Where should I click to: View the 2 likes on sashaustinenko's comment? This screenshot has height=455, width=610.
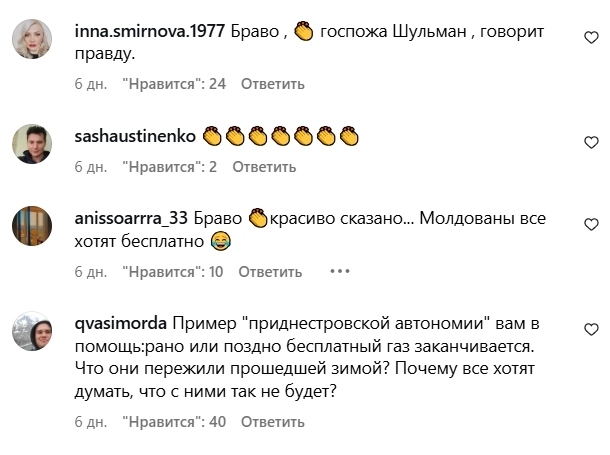[x=169, y=167]
